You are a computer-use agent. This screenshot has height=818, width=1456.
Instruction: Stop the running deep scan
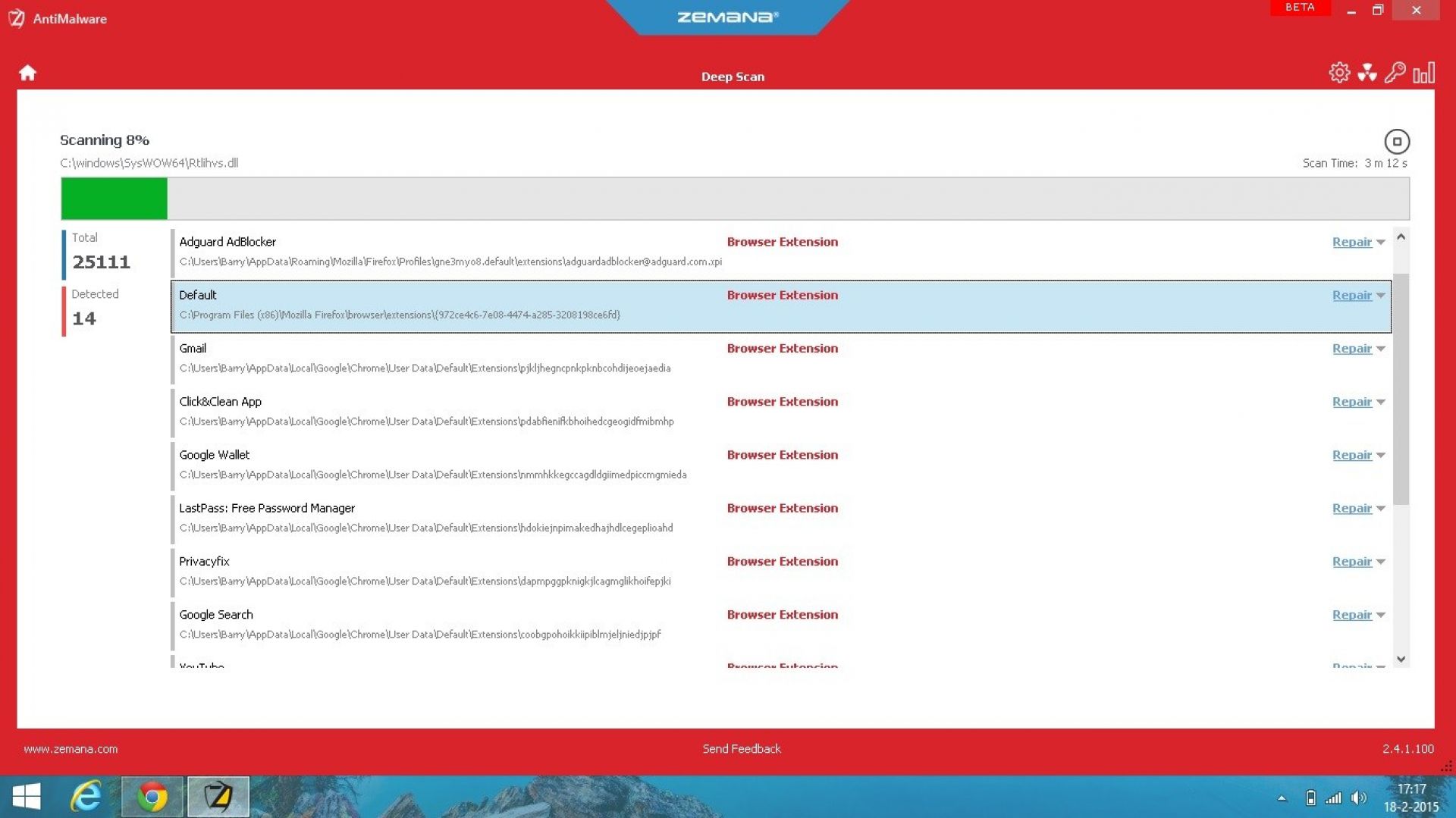coord(1396,142)
